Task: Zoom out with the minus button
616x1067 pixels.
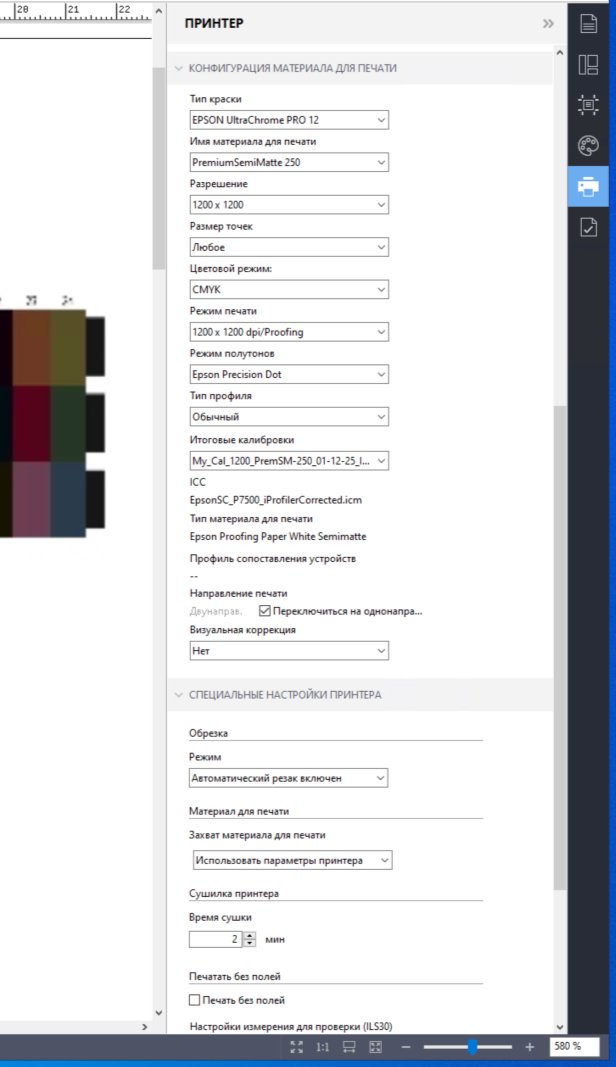Action: point(406,1047)
